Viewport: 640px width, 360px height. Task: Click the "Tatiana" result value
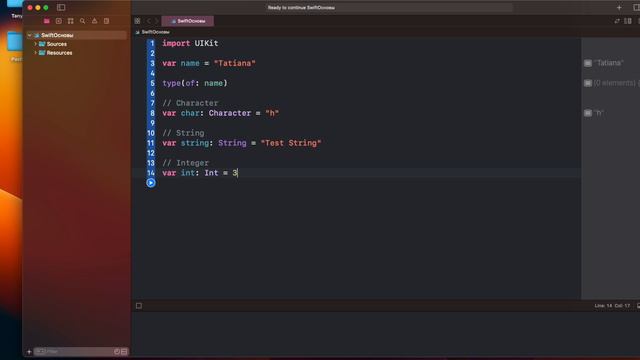tap(609, 63)
